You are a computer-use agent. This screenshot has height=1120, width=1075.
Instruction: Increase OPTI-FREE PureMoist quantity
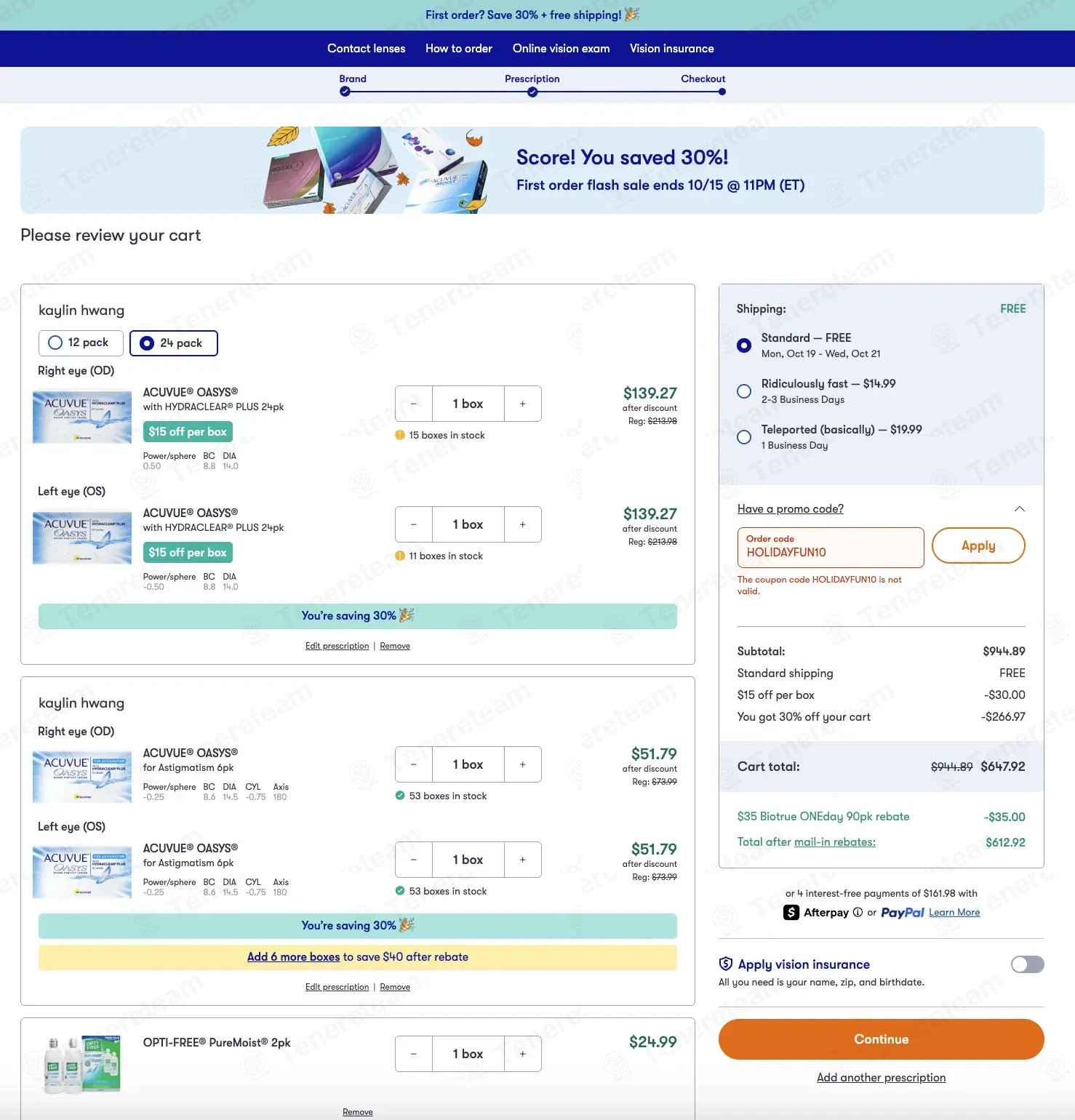coord(522,1054)
